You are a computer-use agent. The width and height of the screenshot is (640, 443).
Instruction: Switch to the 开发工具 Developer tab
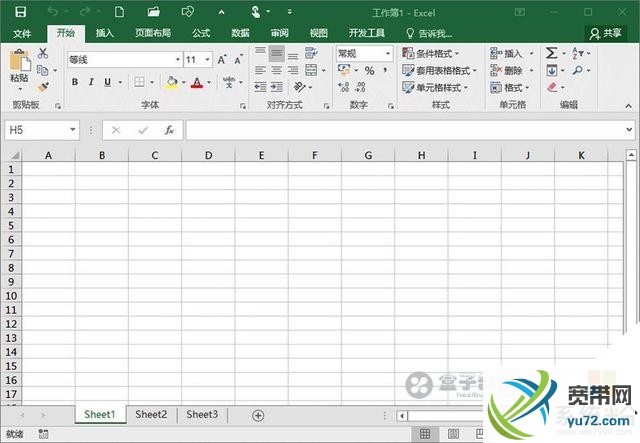click(366, 33)
